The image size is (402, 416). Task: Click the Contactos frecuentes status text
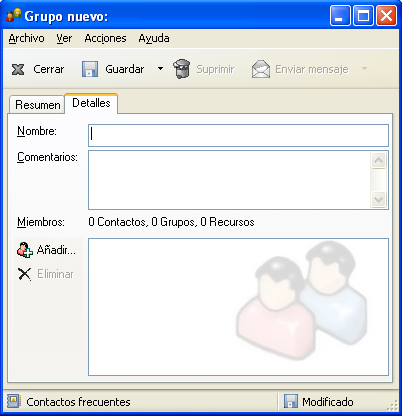(x=78, y=402)
